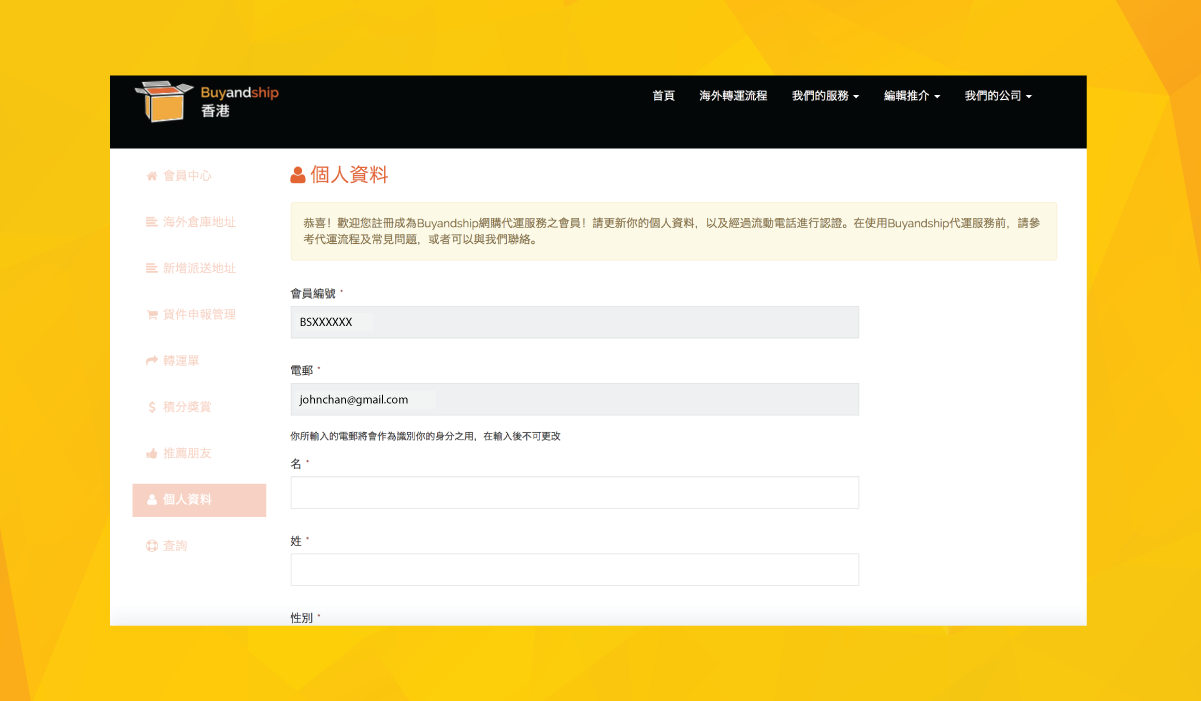1201x701 pixels.
Task: Open the 會員中心 sidebar link
Action: coord(187,176)
